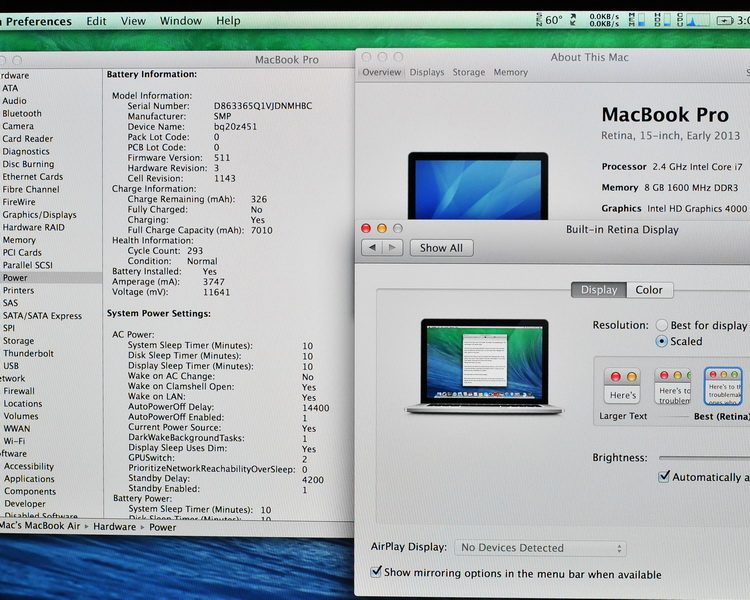Image resolution: width=750 pixels, height=600 pixels.
Task: Click the battery charging icon in menu bar
Action: coord(725,21)
